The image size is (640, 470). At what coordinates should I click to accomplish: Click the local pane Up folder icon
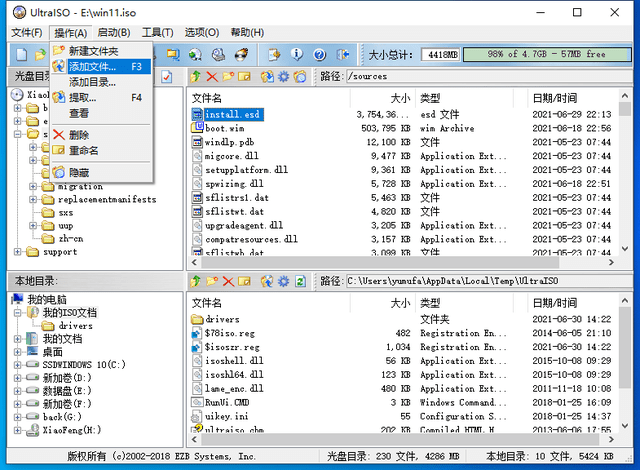click(196, 281)
